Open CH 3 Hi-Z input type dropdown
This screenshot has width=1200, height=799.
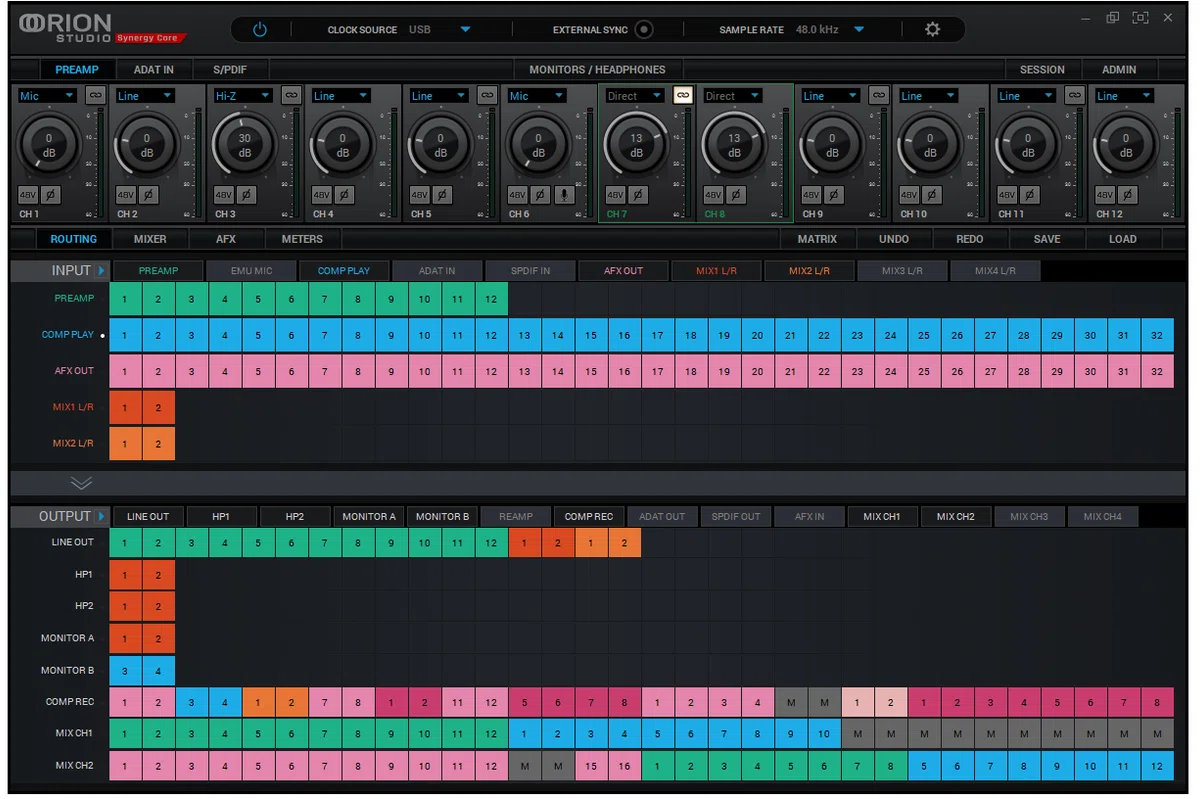tap(243, 96)
